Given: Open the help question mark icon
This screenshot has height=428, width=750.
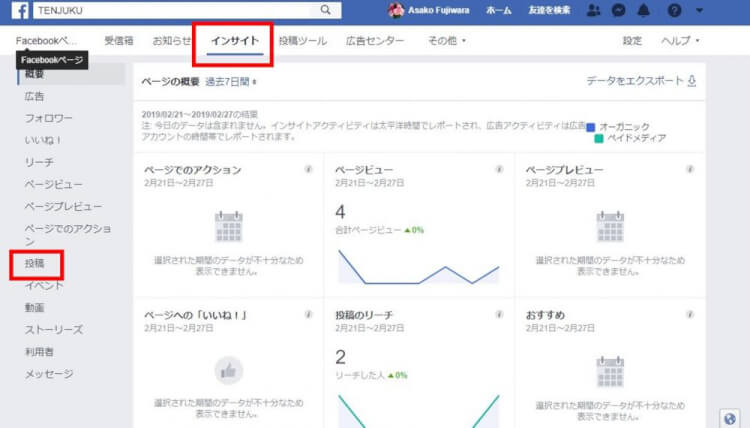Looking at the screenshot, I should click(674, 10).
